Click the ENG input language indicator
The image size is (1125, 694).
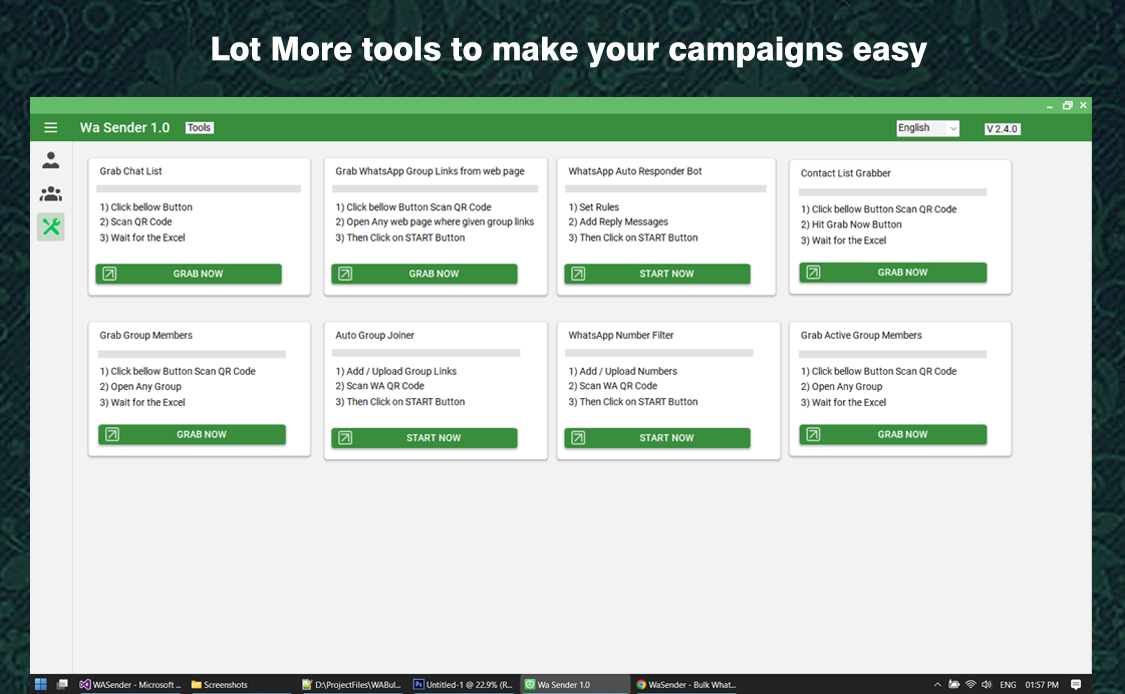(1008, 685)
